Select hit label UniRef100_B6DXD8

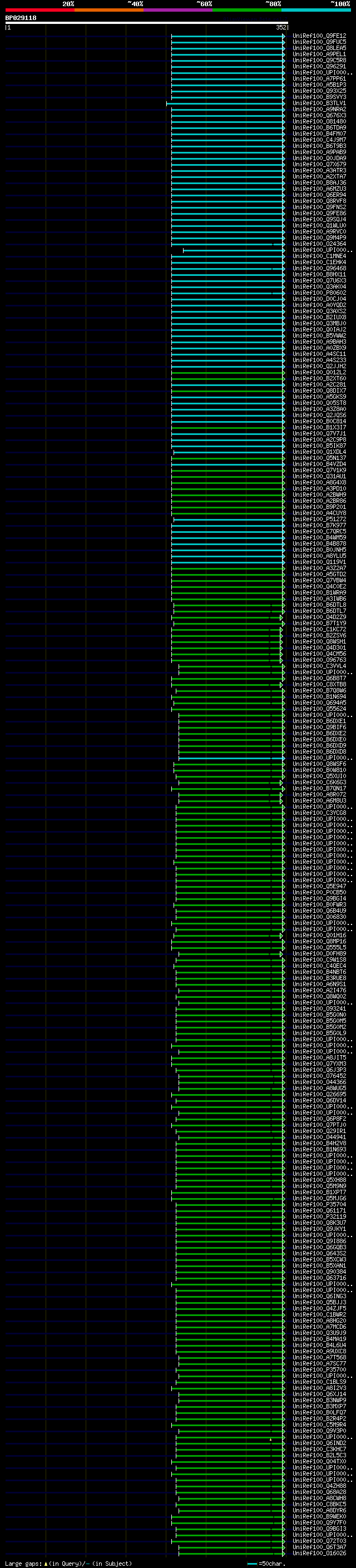point(319,752)
